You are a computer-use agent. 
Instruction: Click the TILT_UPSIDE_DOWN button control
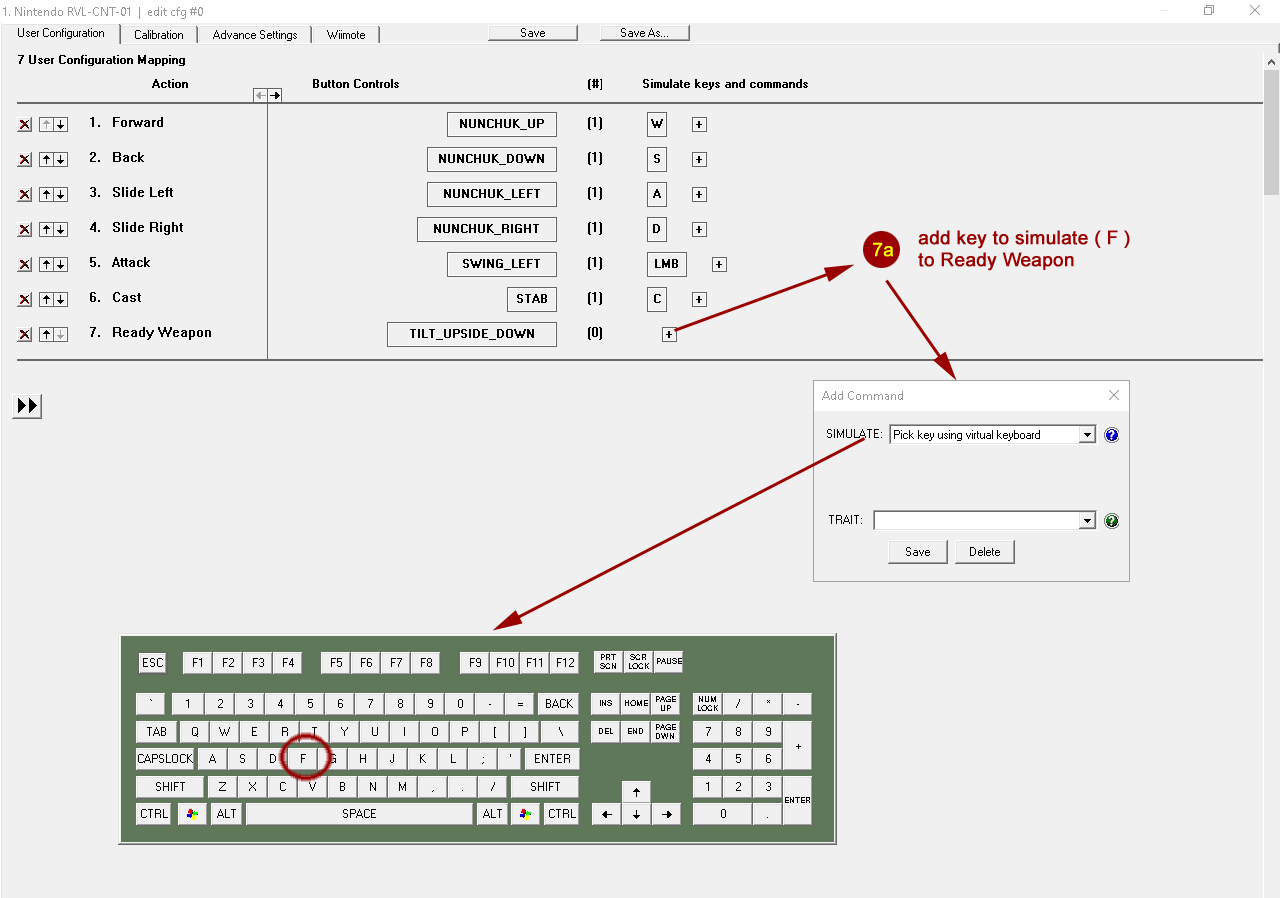[472, 334]
